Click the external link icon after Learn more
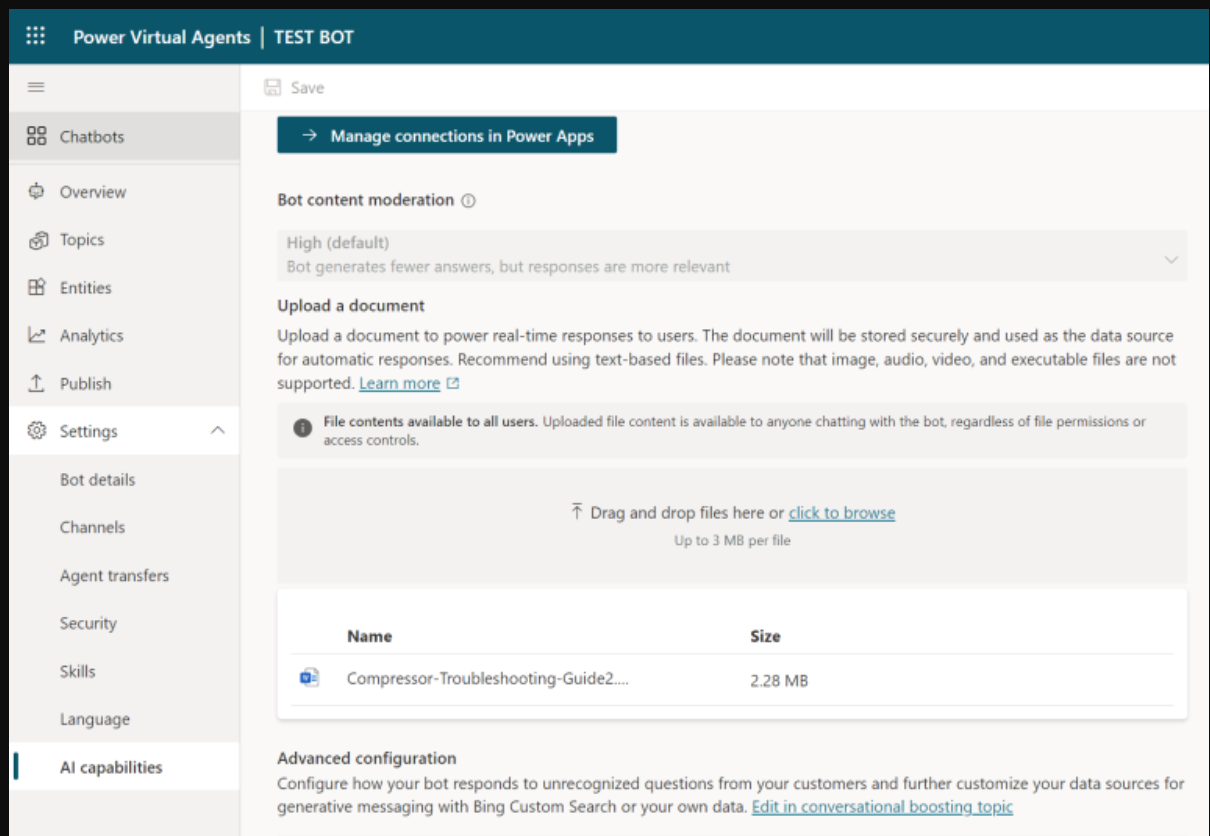1210x836 pixels. tap(453, 384)
